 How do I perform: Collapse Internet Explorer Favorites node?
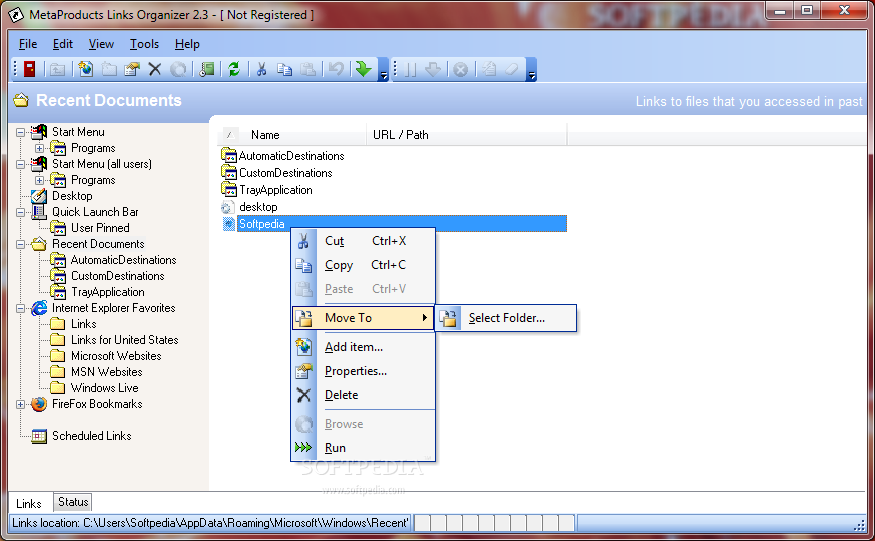tap(21, 308)
